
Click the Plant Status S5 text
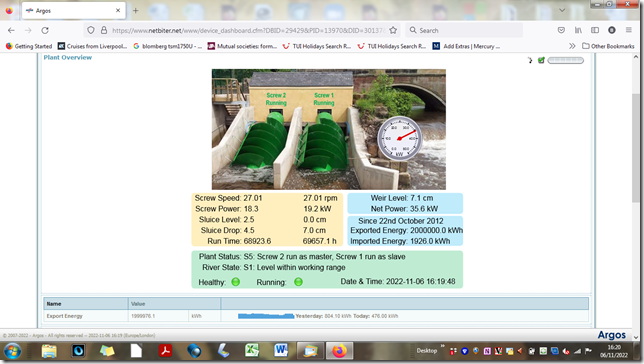pos(302,256)
